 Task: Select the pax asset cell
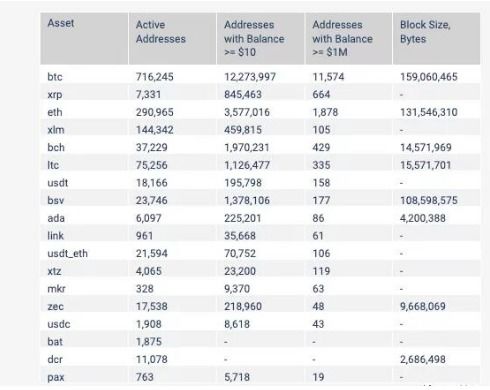(56, 377)
